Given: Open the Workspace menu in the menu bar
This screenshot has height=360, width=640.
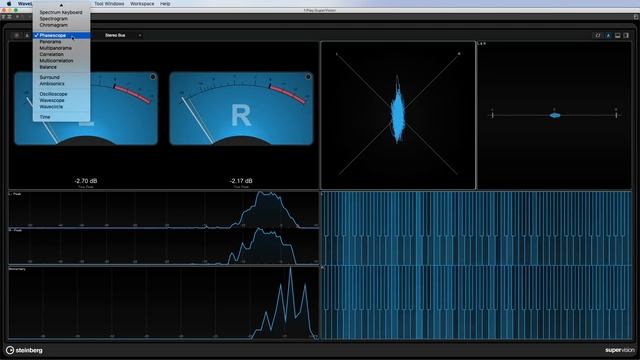Looking at the screenshot, I should (142, 4).
